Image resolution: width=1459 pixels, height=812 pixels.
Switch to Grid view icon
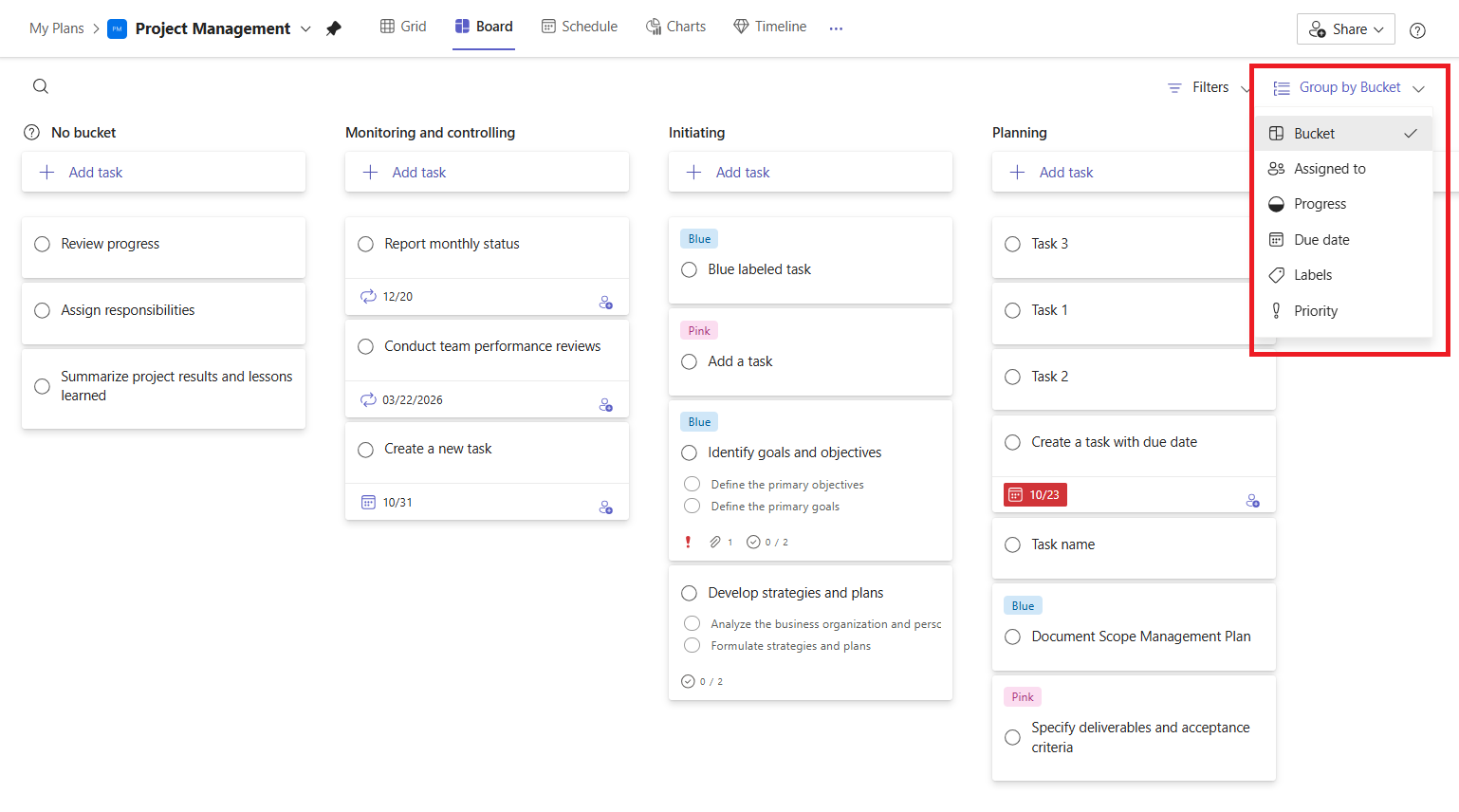(386, 26)
